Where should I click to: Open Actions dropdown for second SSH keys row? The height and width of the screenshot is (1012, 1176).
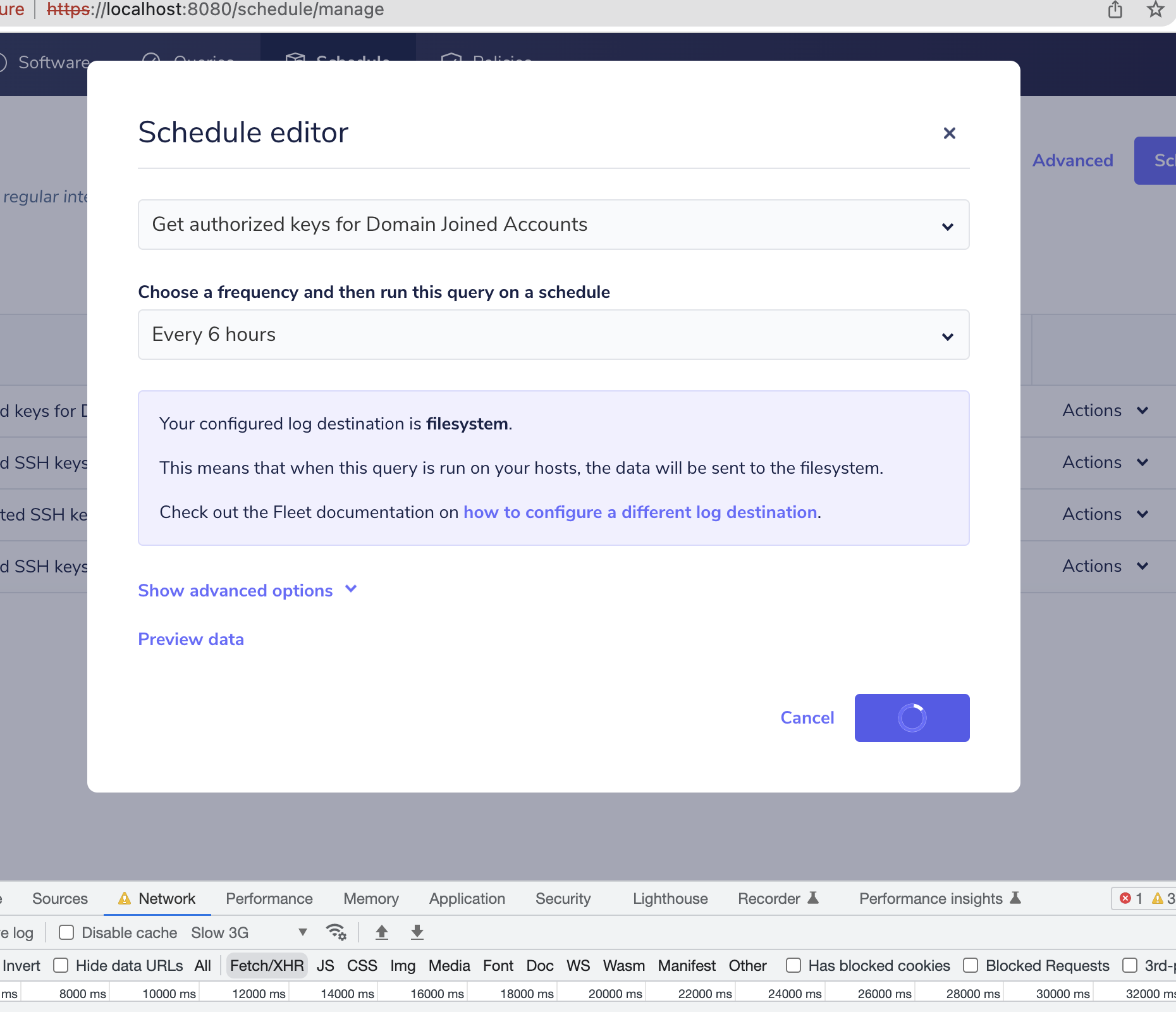tap(1105, 462)
